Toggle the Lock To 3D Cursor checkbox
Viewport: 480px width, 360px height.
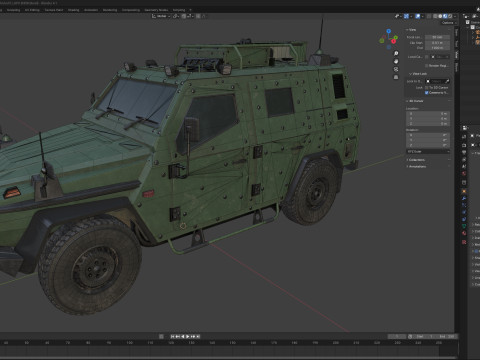(x=427, y=87)
